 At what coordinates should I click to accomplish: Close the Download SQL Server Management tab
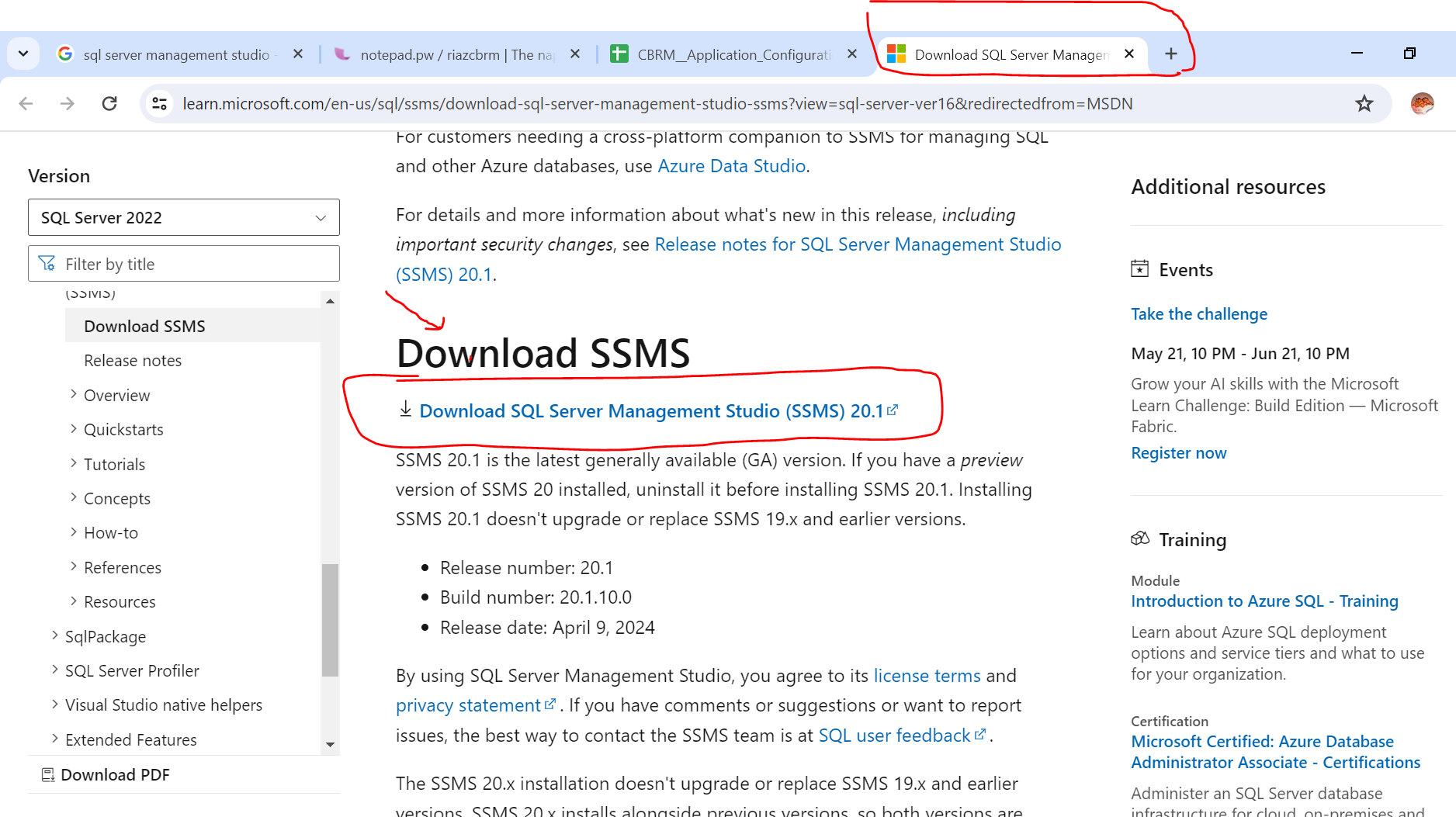click(1129, 54)
